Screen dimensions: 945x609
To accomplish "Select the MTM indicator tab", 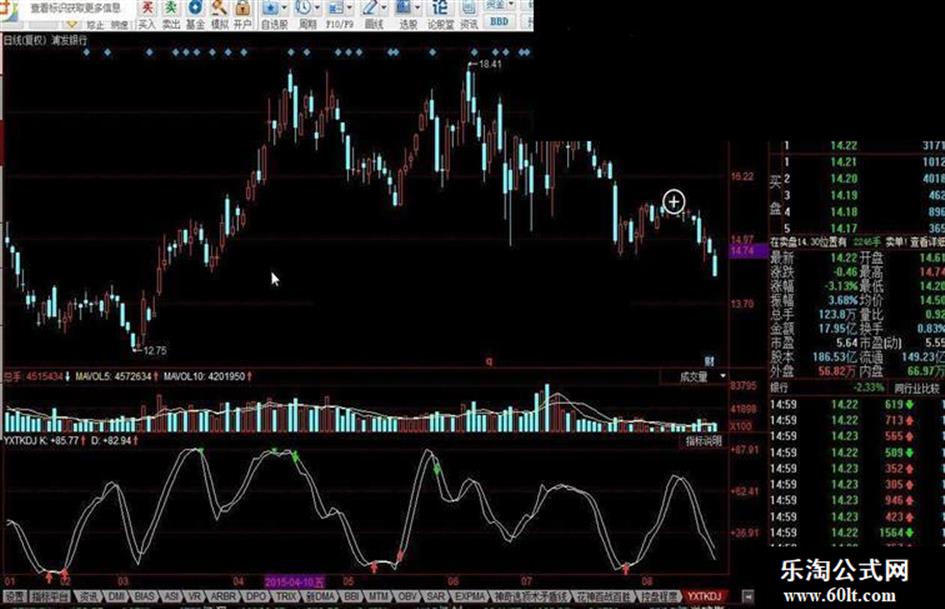I will pyautogui.click(x=378, y=596).
